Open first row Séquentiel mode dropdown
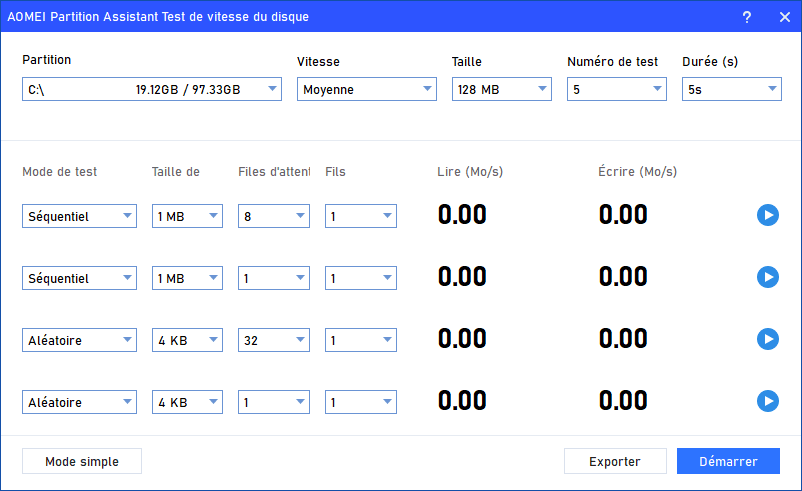This screenshot has height=491, width=802. pos(79,216)
